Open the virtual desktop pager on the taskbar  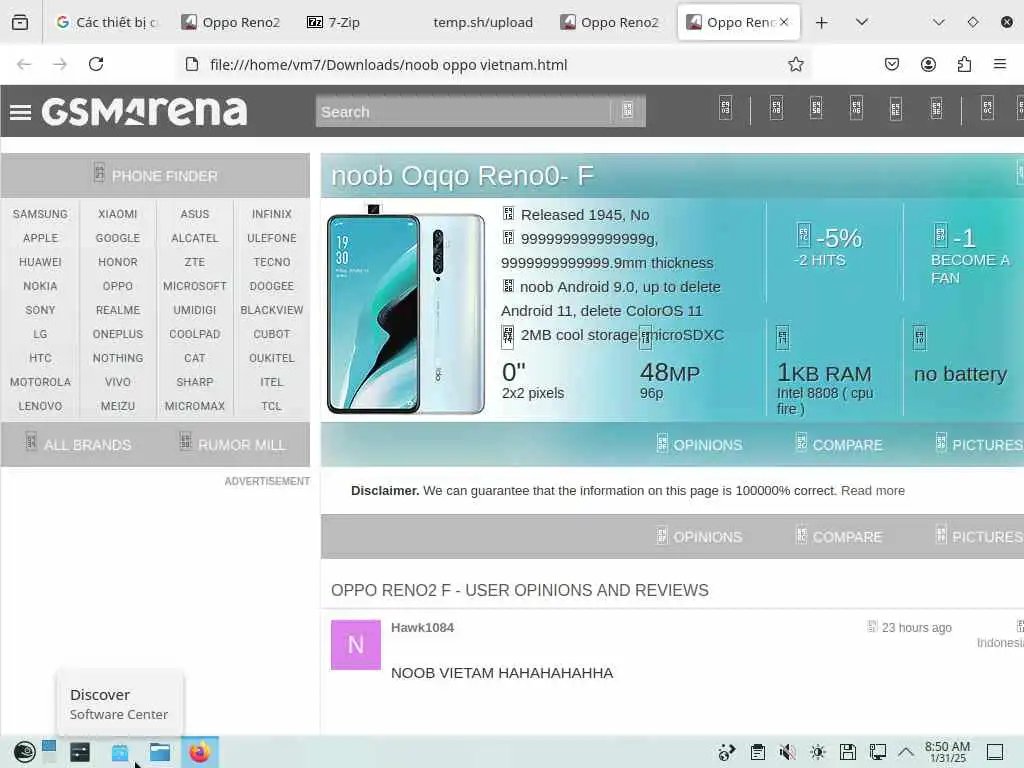pyautogui.click(x=49, y=752)
